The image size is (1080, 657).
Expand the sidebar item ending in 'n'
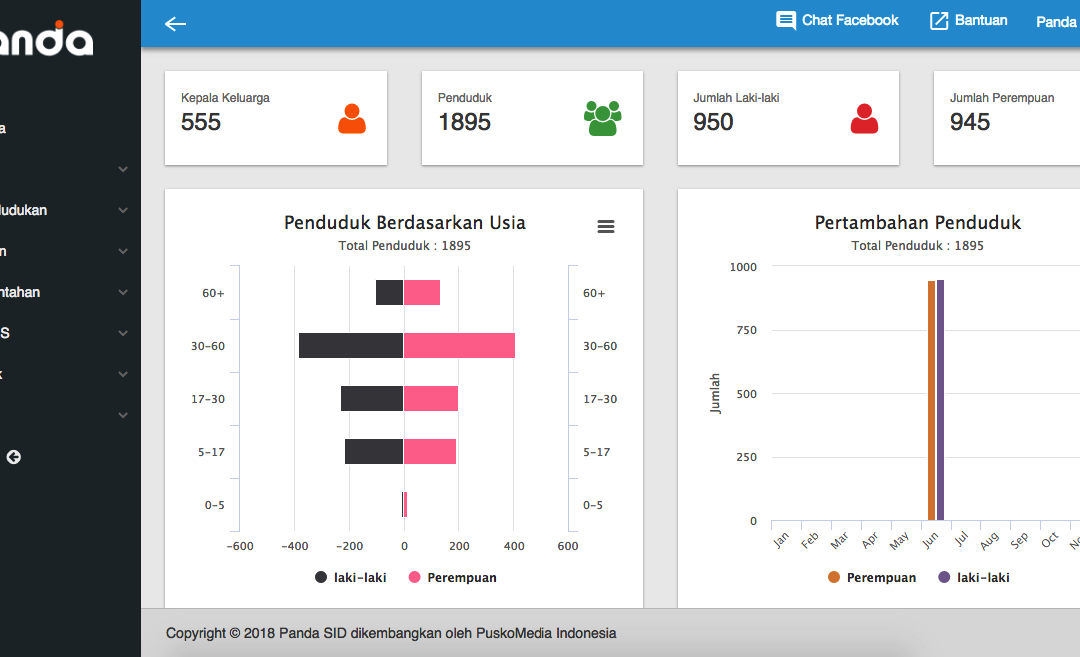coord(123,251)
